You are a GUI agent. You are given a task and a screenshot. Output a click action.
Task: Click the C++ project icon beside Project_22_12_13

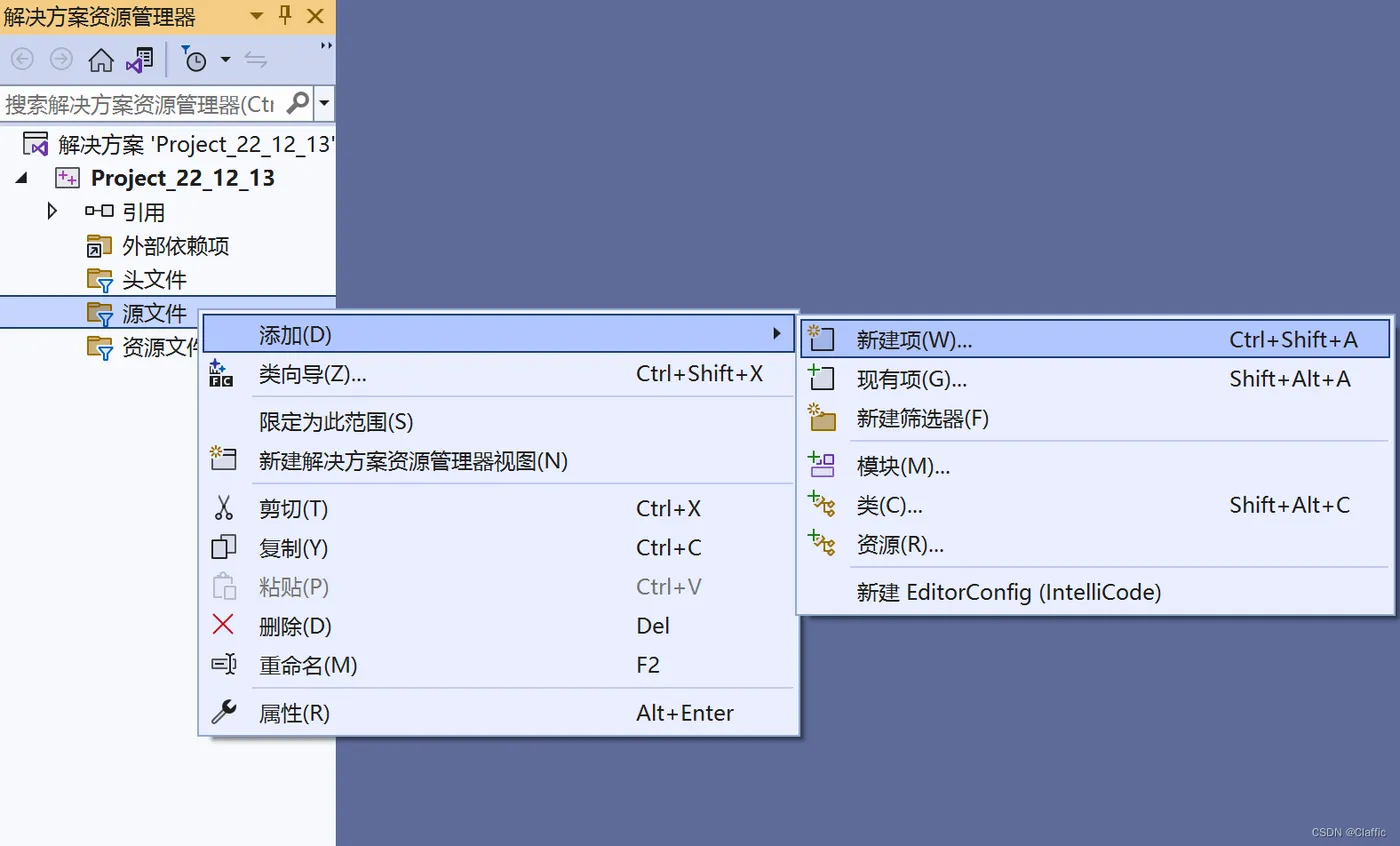(x=67, y=178)
